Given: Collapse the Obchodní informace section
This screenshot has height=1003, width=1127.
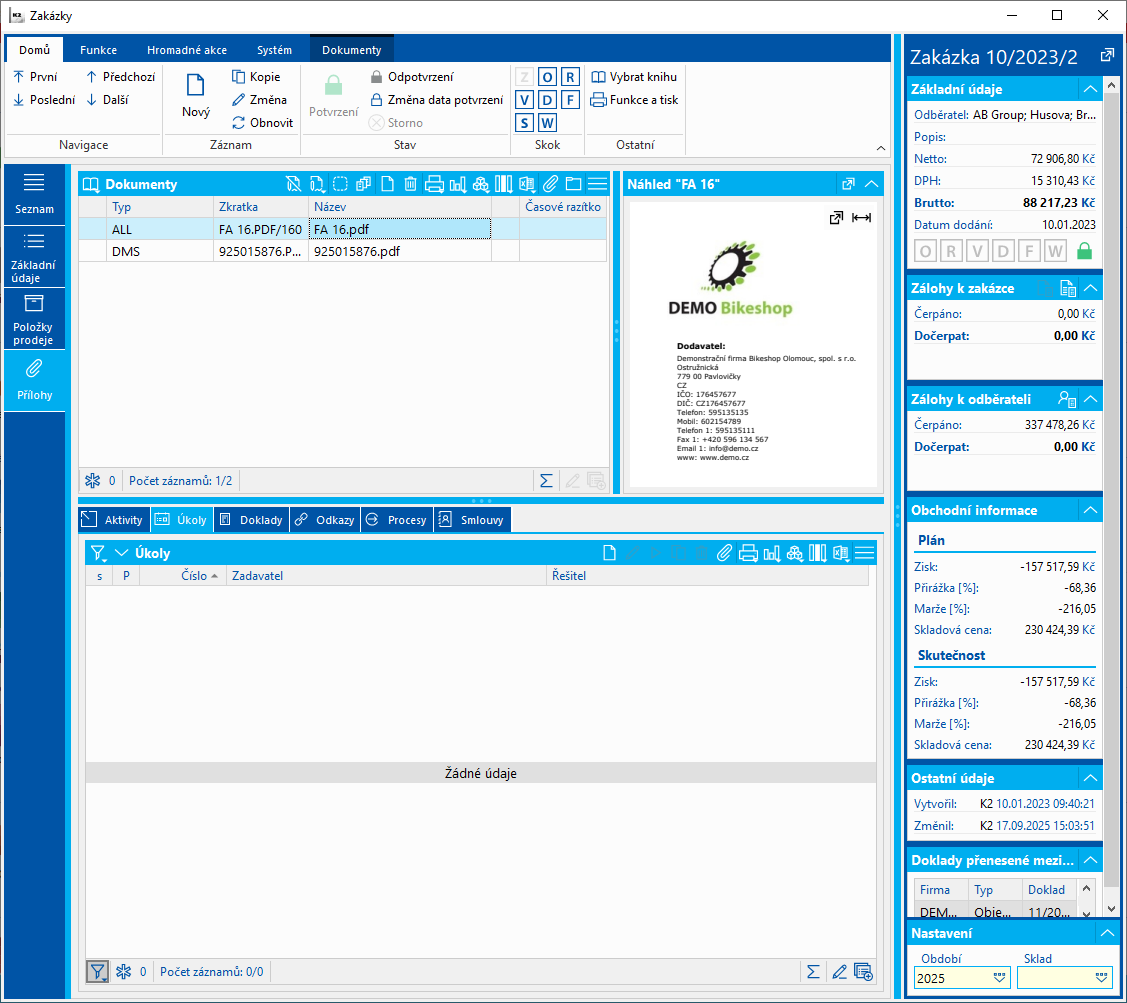Looking at the screenshot, I should point(1090,510).
